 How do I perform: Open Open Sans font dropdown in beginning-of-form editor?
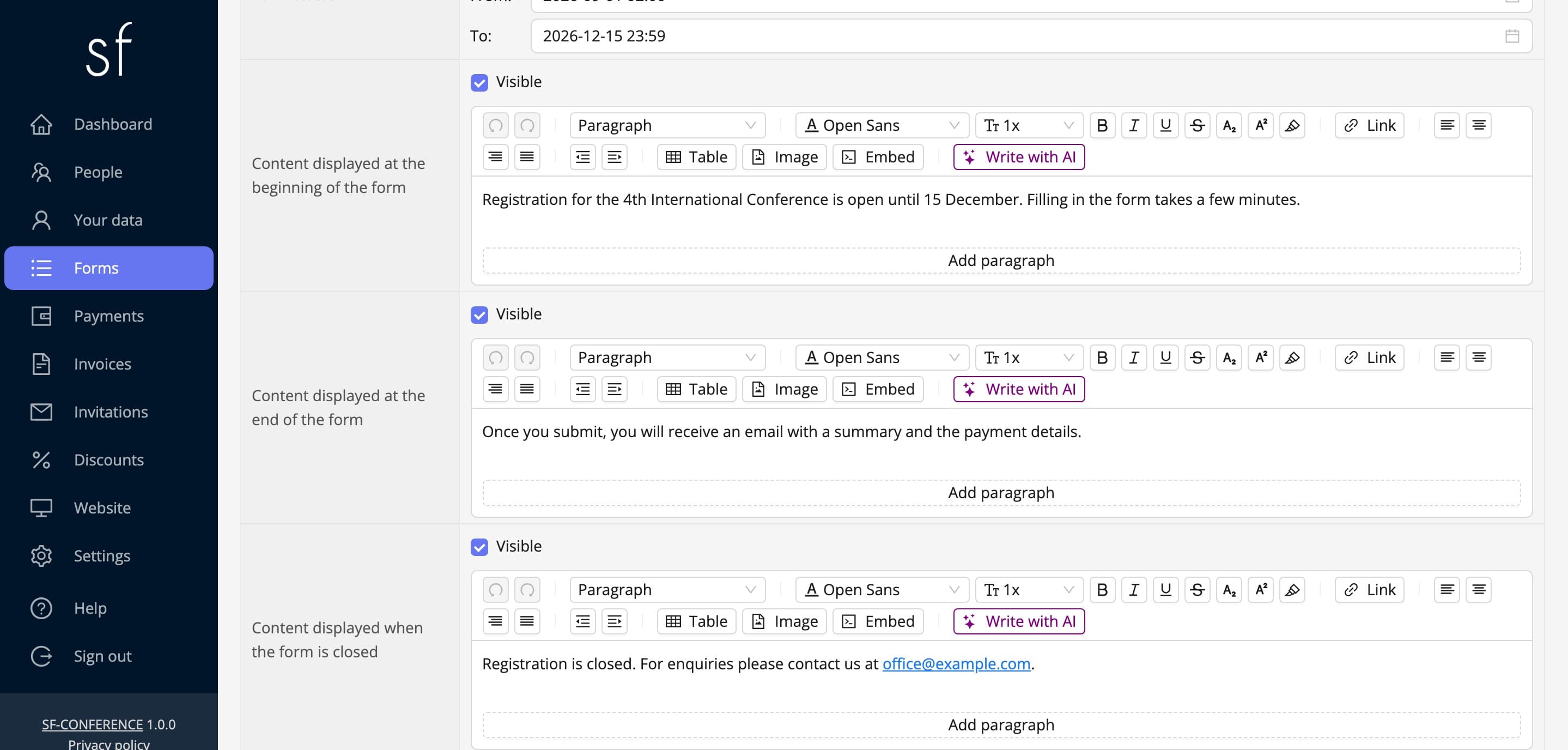882,125
